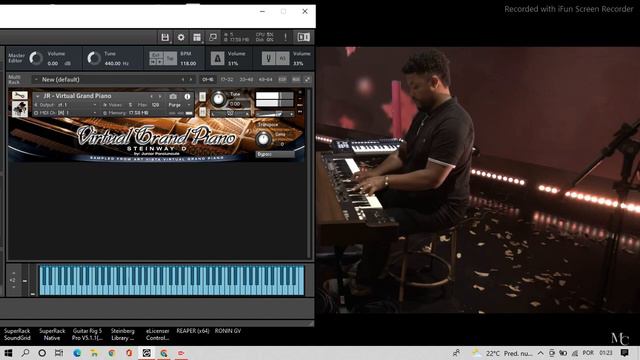The image size is (640, 360).
Task: Toggle the tuning fork reference tone
Action: [268, 58]
